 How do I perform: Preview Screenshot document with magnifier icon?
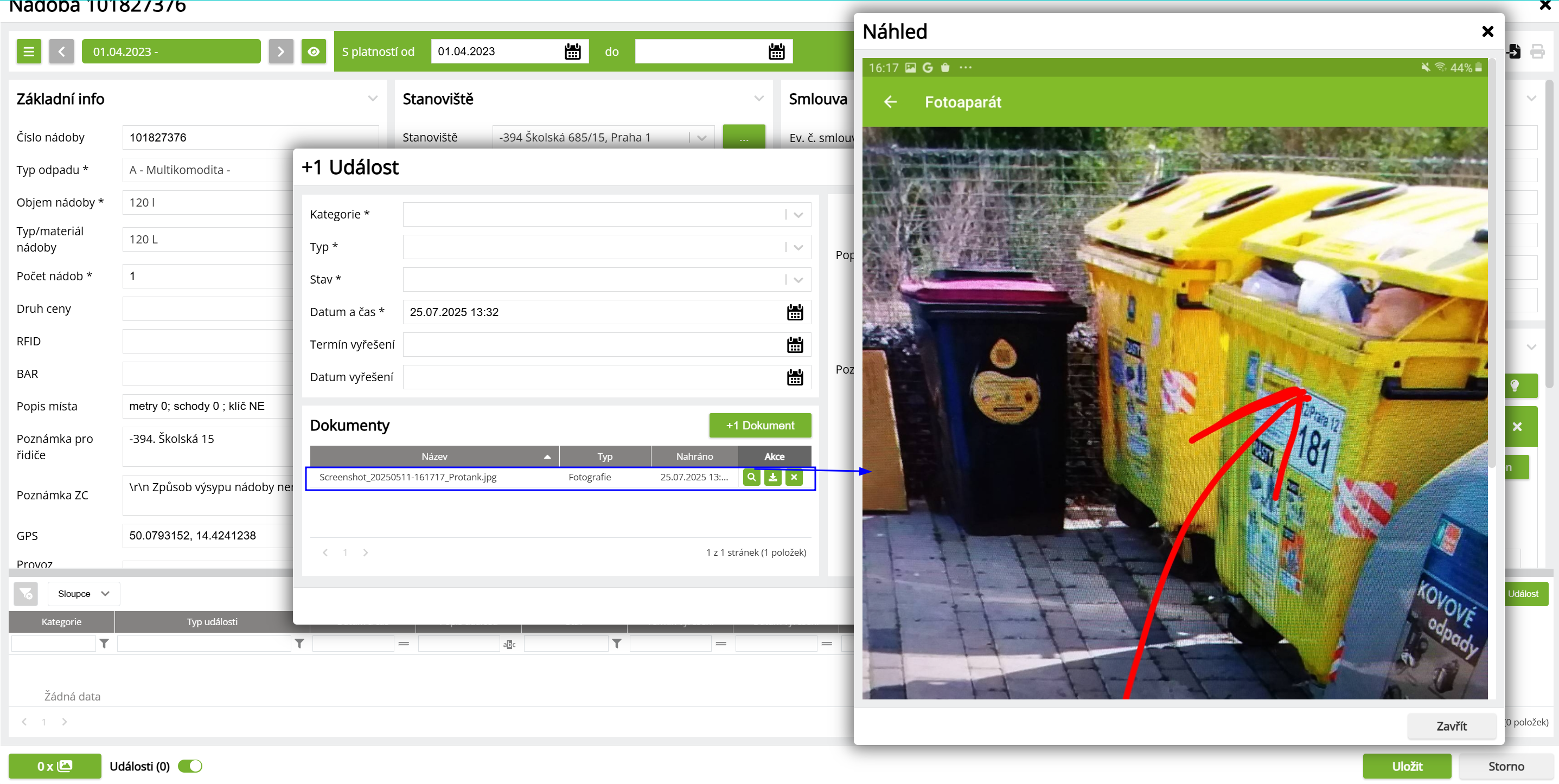[x=751, y=477]
